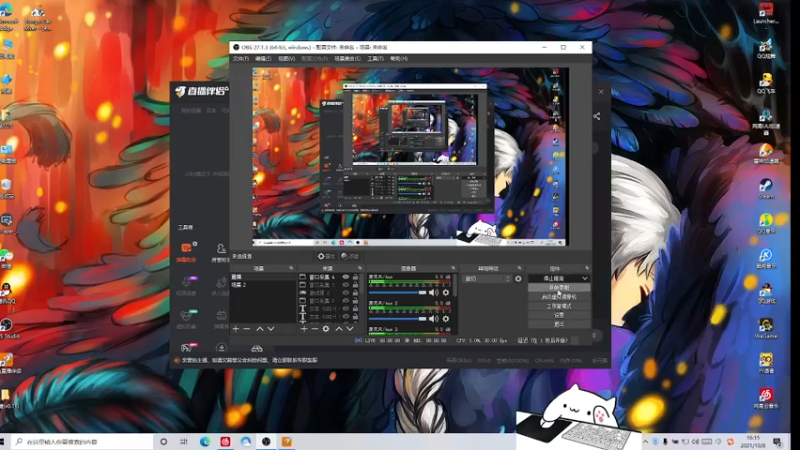
Task: Pop out the 来源 dock using its header icon
Action: [x=360, y=268]
